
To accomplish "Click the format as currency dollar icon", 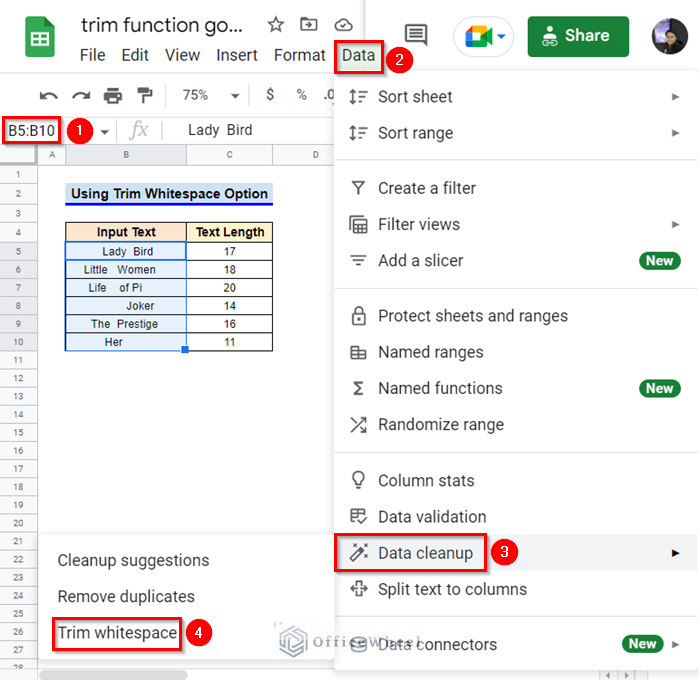I will click(x=269, y=95).
